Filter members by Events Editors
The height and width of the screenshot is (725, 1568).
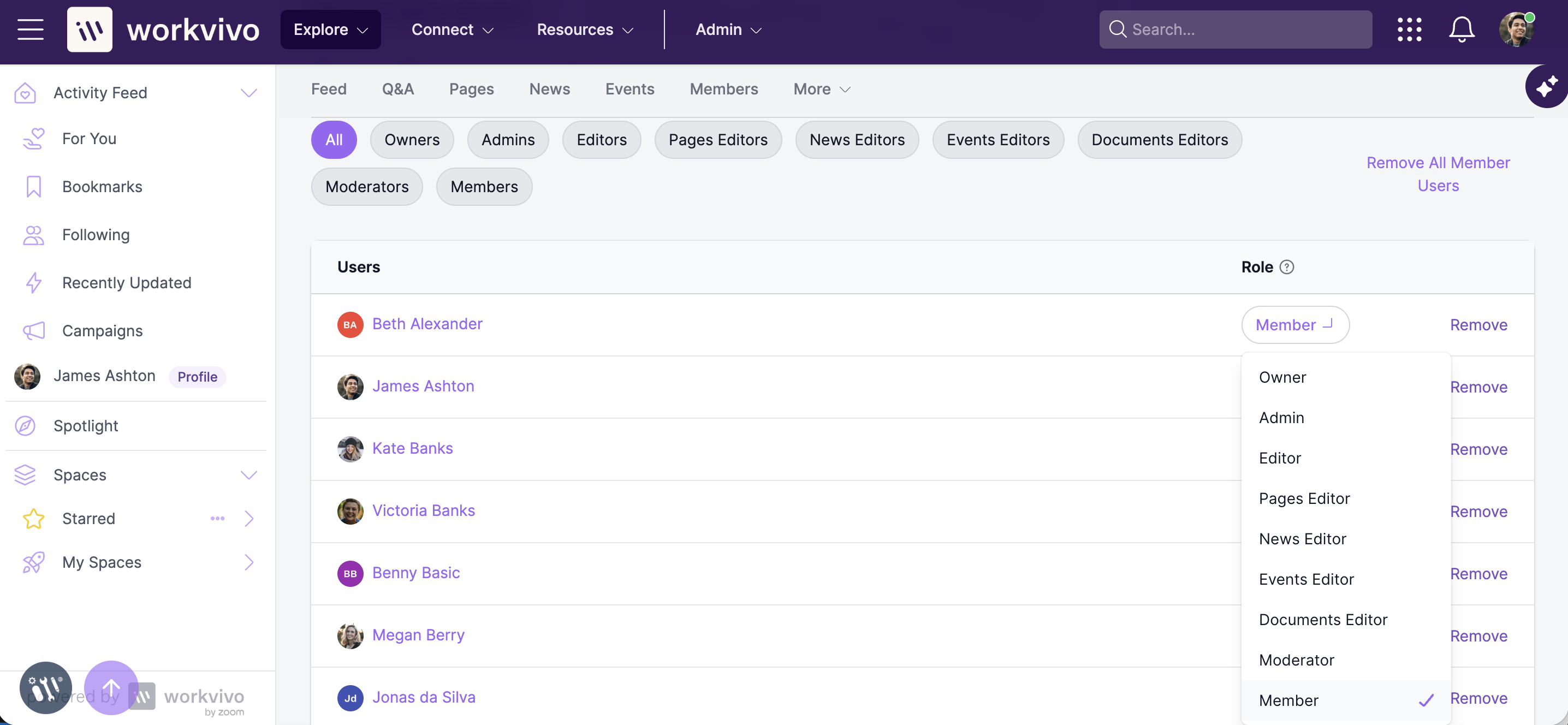[998, 139]
